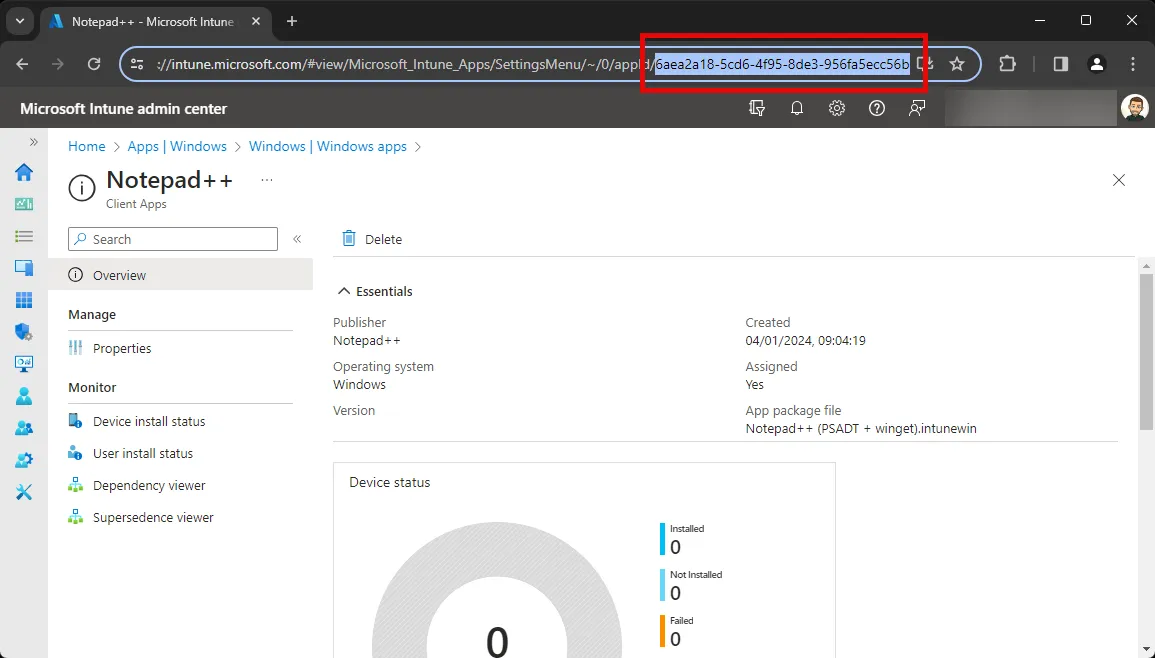1155x658 pixels.
Task: Open browser Extensions puzzle icon
Action: tap(1007, 64)
